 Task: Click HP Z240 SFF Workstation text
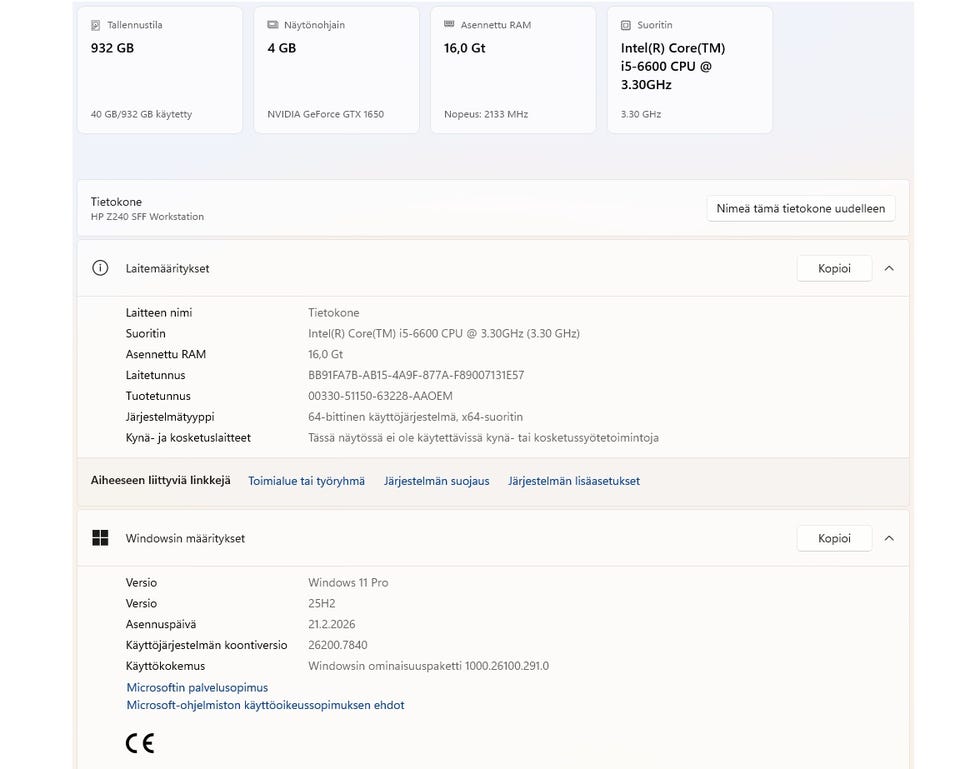point(147,217)
